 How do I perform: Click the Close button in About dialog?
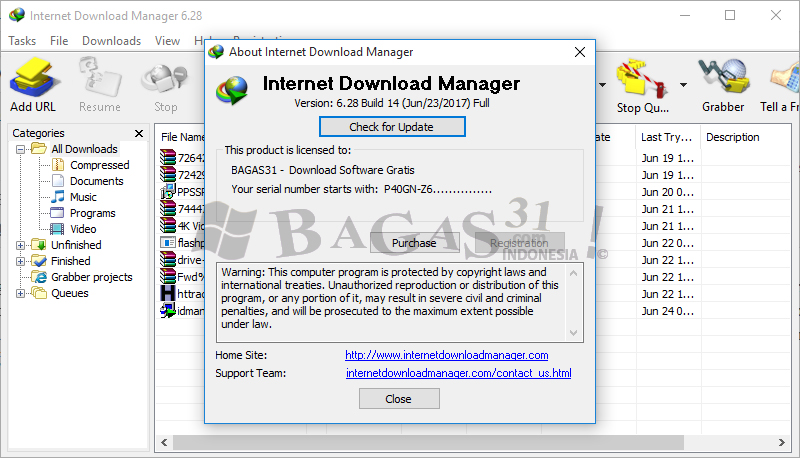click(x=399, y=399)
